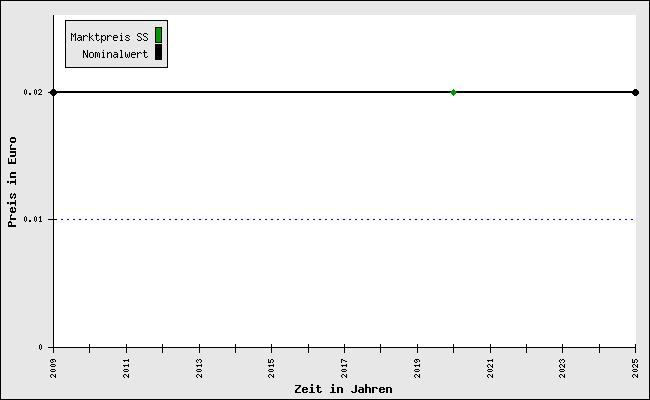This screenshot has height=400, width=650.
Task: Click the 'Marktpreis SS' legend label
Action: point(109,37)
